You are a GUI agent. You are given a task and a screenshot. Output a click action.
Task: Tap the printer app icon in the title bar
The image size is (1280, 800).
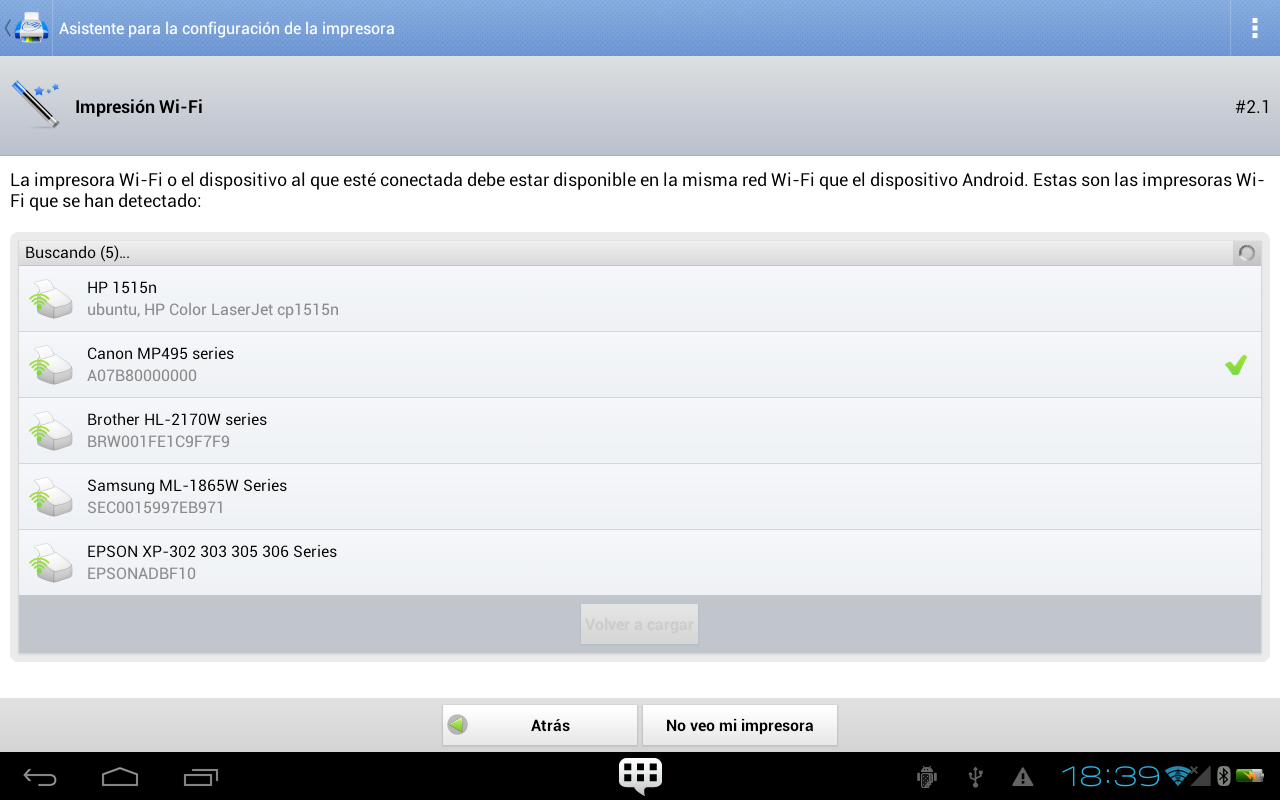coord(31,28)
